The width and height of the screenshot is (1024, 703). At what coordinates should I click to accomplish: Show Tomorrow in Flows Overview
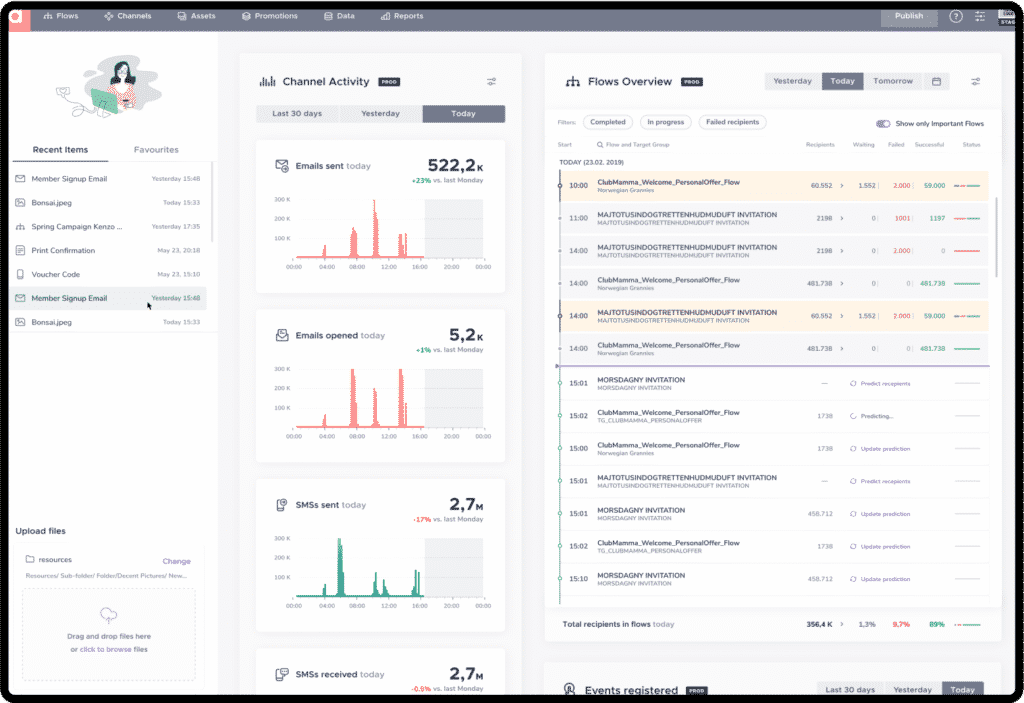coord(893,81)
